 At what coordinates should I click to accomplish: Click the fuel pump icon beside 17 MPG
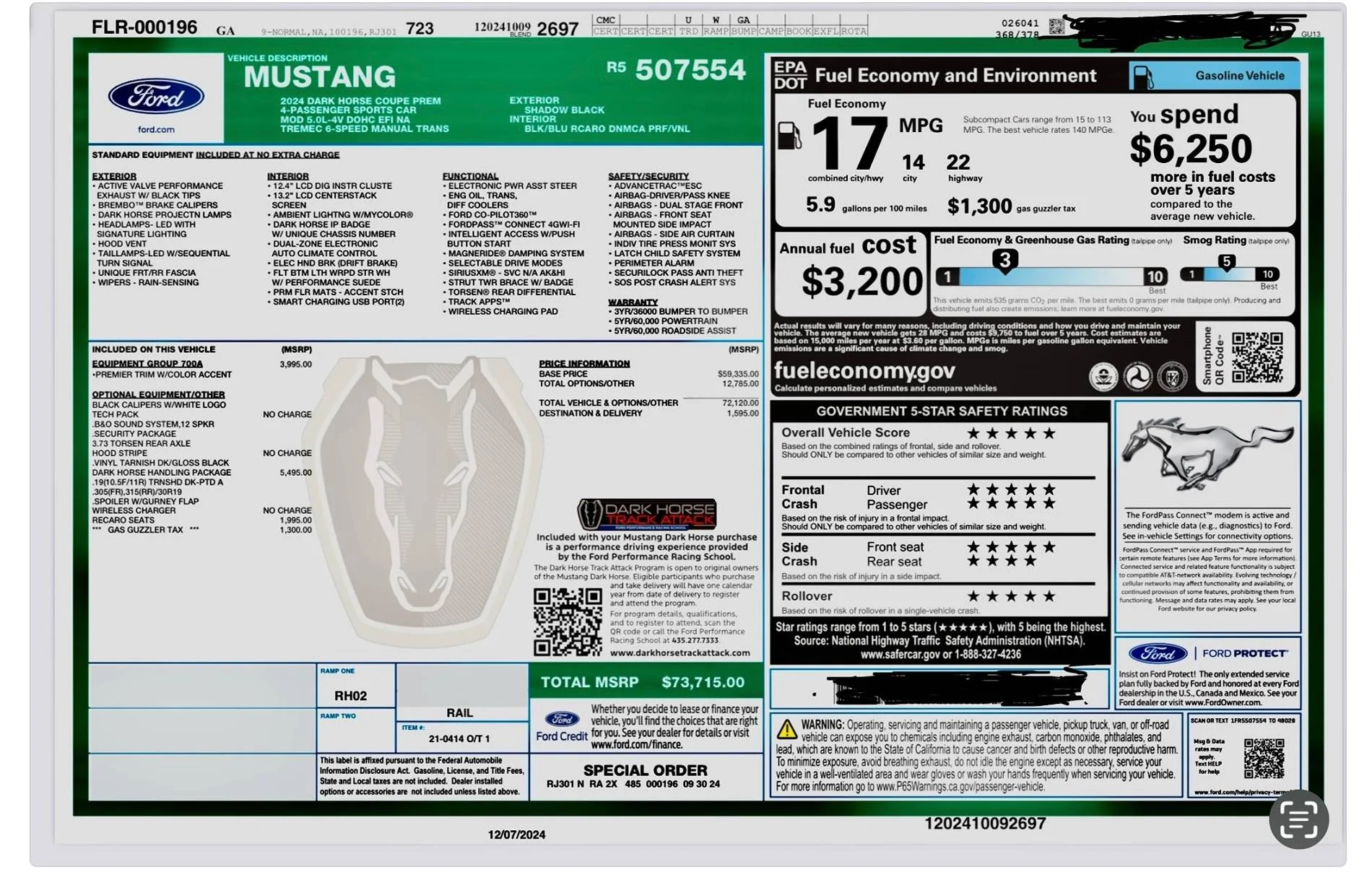[789, 136]
